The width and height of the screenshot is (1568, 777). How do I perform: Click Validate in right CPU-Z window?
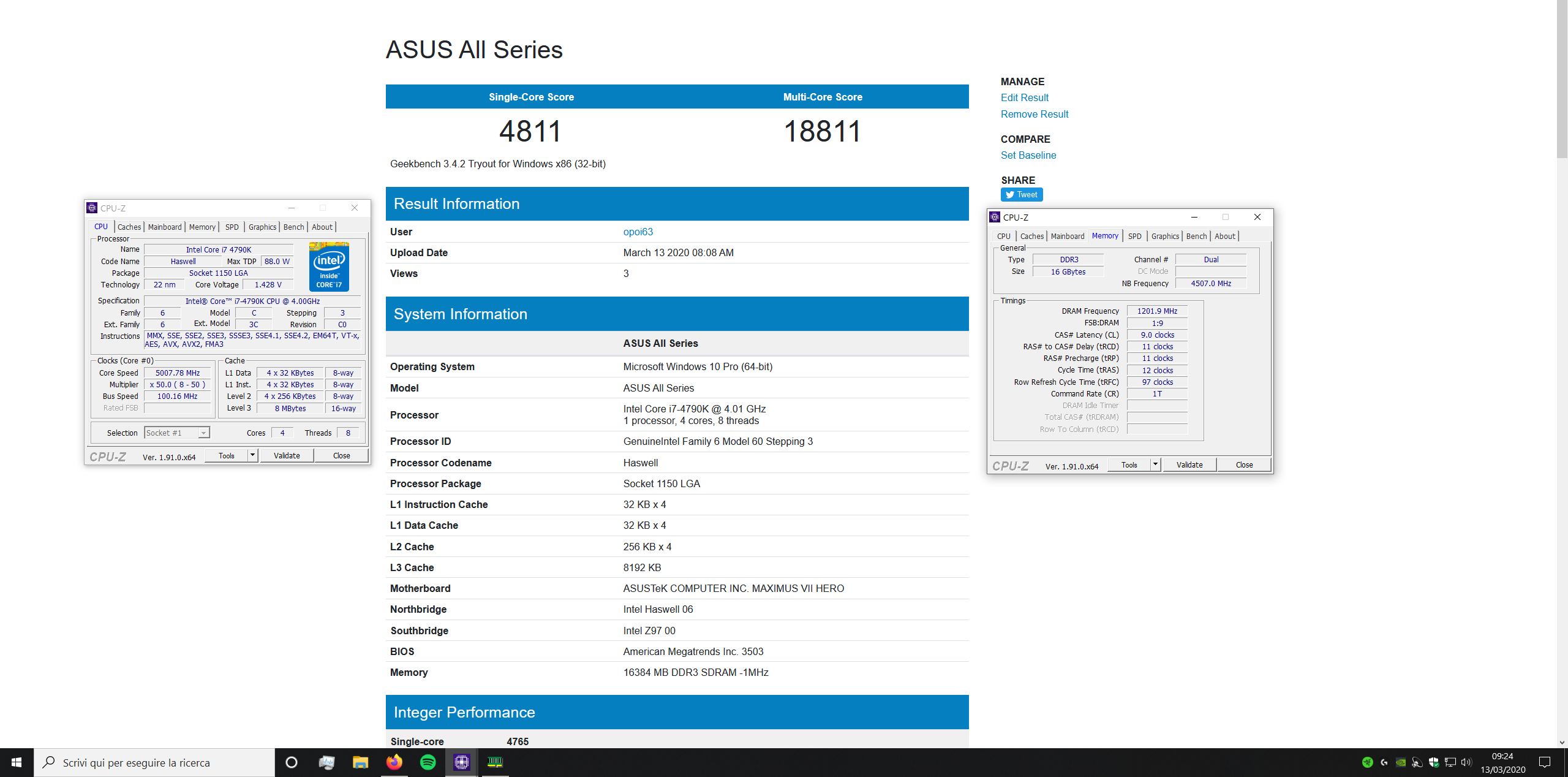point(1189,464)
